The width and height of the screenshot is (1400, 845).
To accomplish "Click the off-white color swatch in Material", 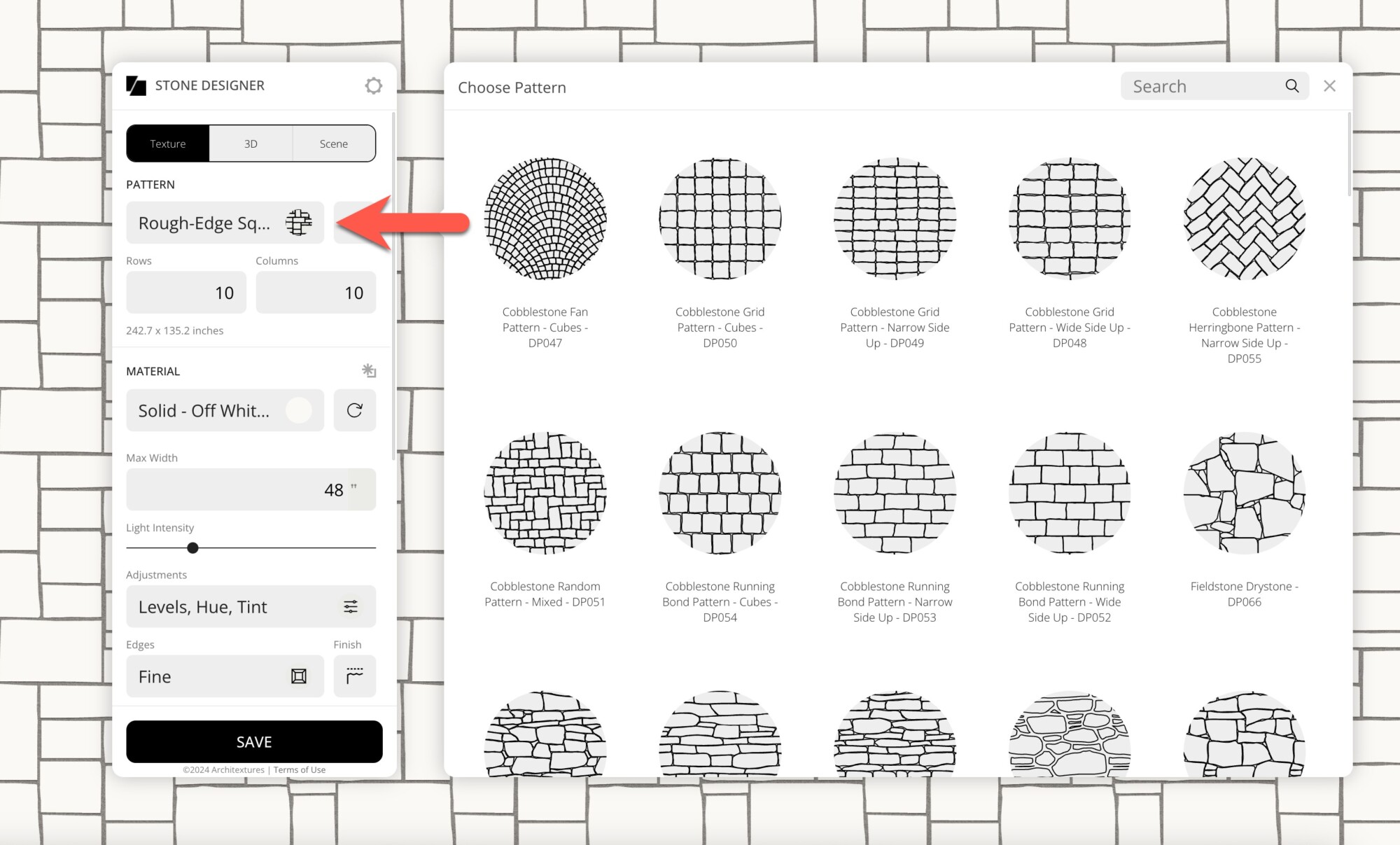I will click(300, 411).
